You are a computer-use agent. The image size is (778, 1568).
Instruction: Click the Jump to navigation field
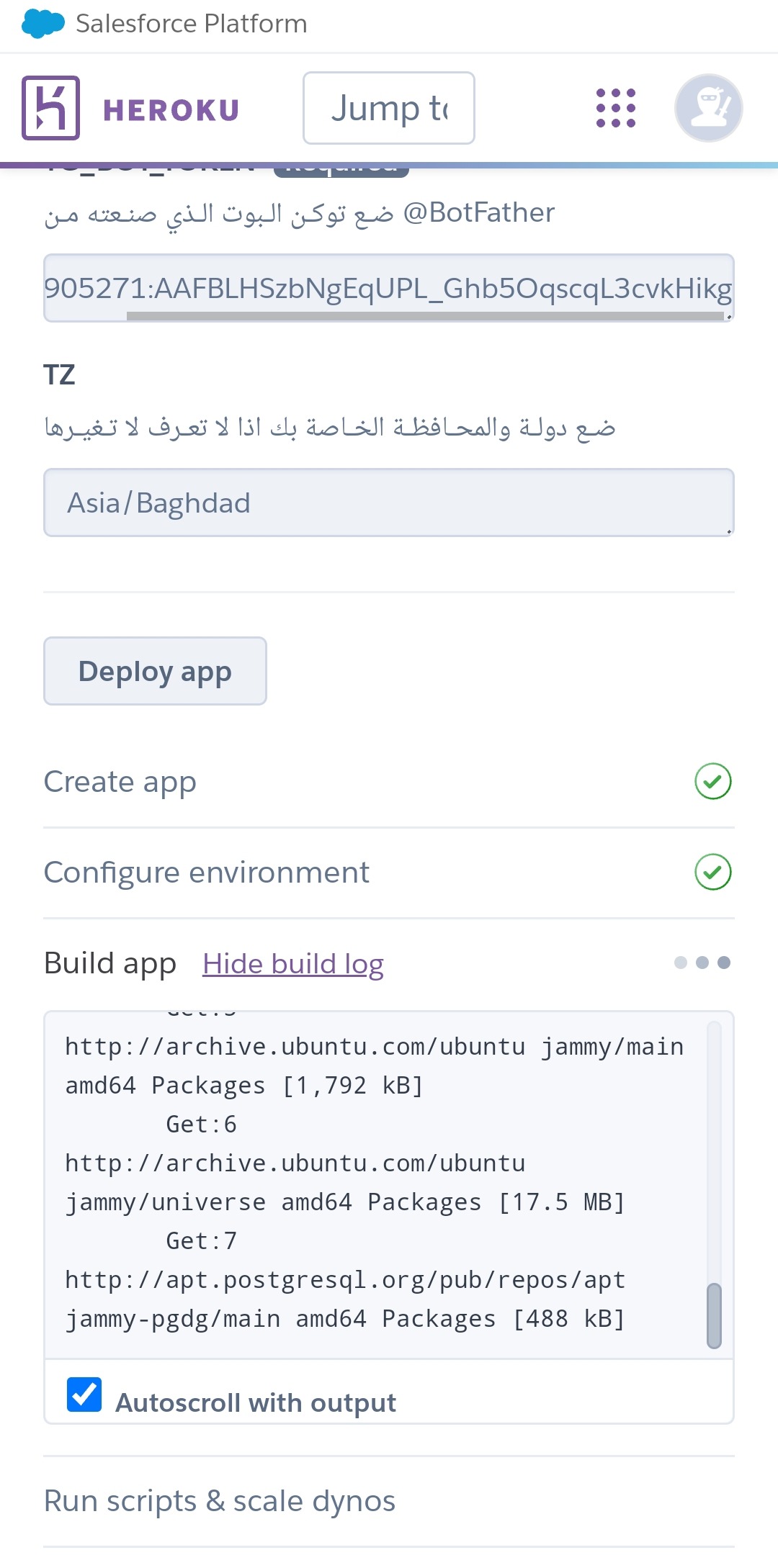[x=389, y=108]
